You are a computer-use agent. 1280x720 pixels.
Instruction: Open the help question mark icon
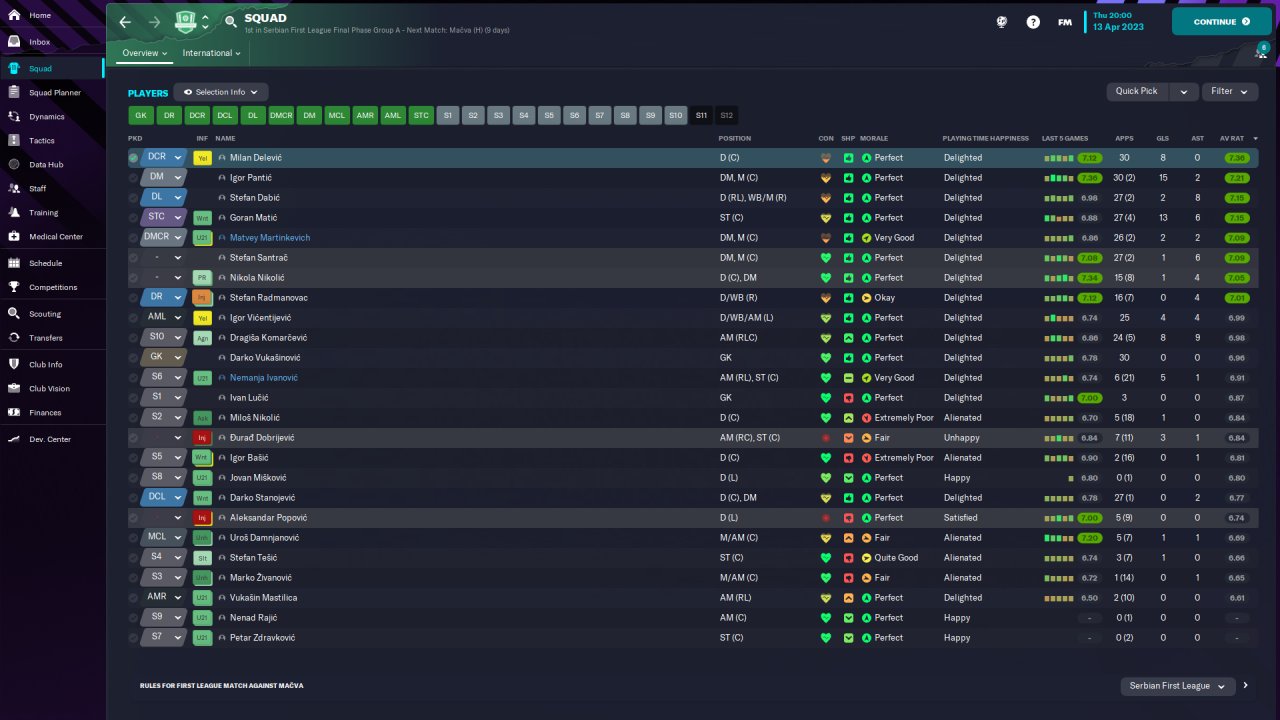pyautogui.click(x=1033, y=22)
